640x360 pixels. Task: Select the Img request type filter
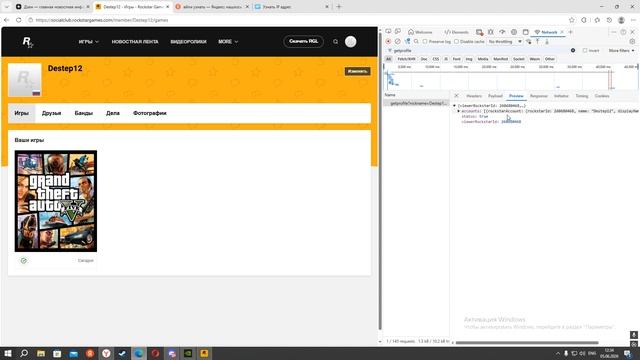click(469, 59)
